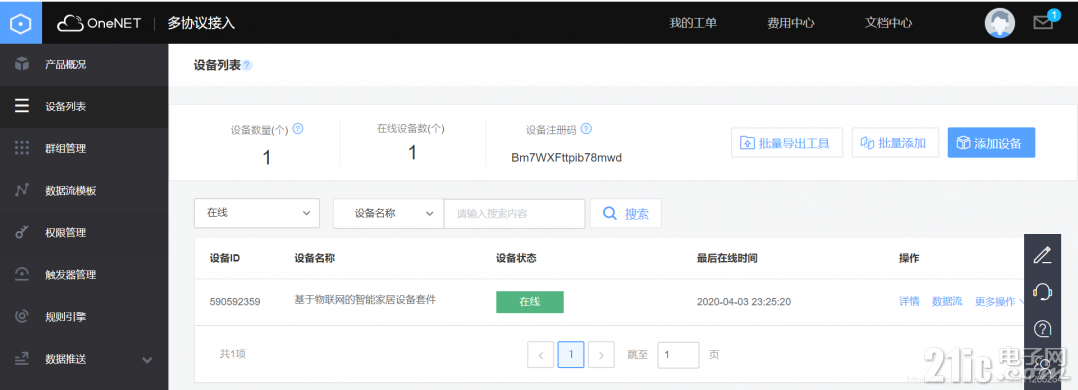Click the green 在线 status badge

tap(530, 301)
